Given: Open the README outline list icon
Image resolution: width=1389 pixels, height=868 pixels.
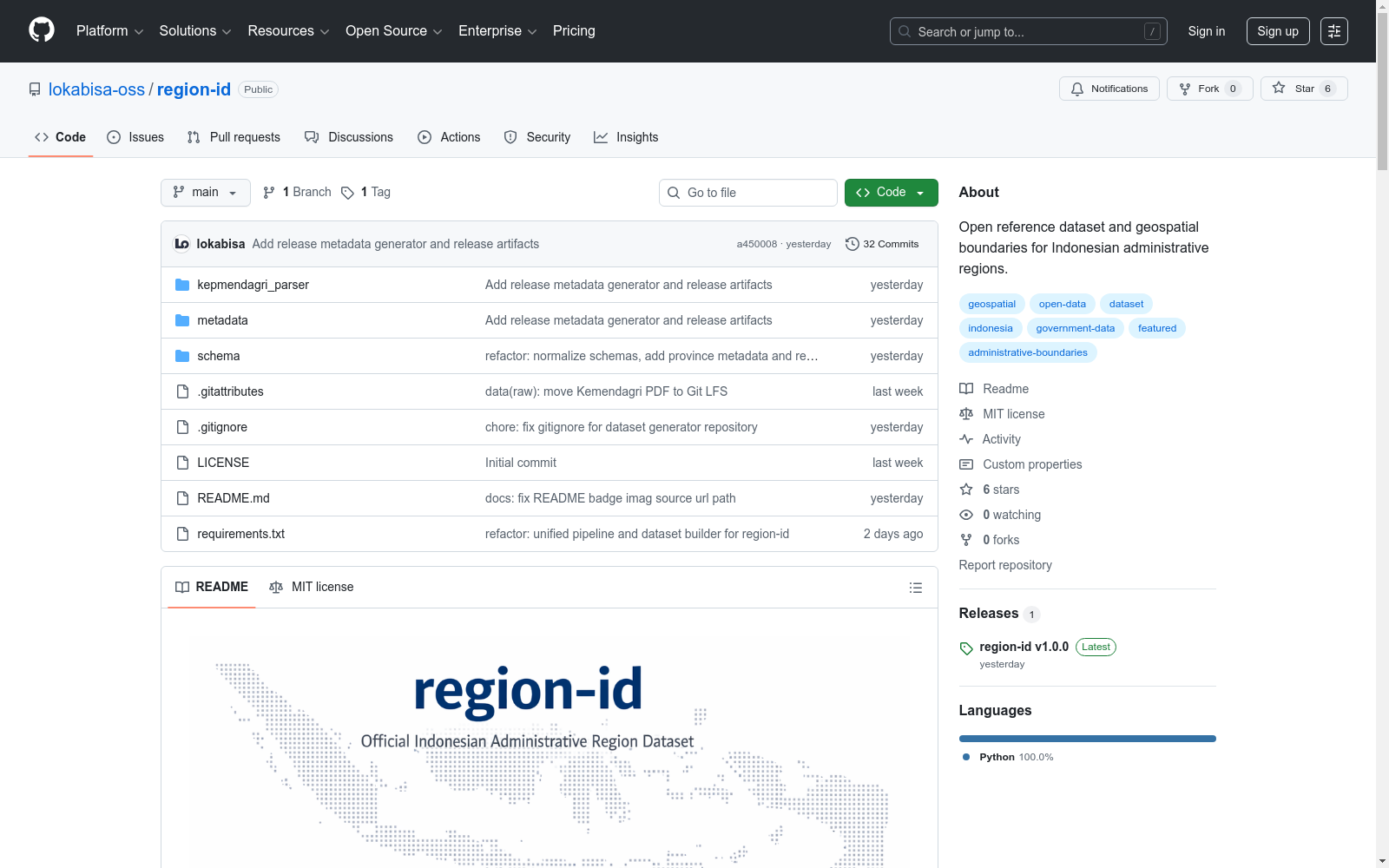Looking at the screenshot, I should (x=915, y=588).
